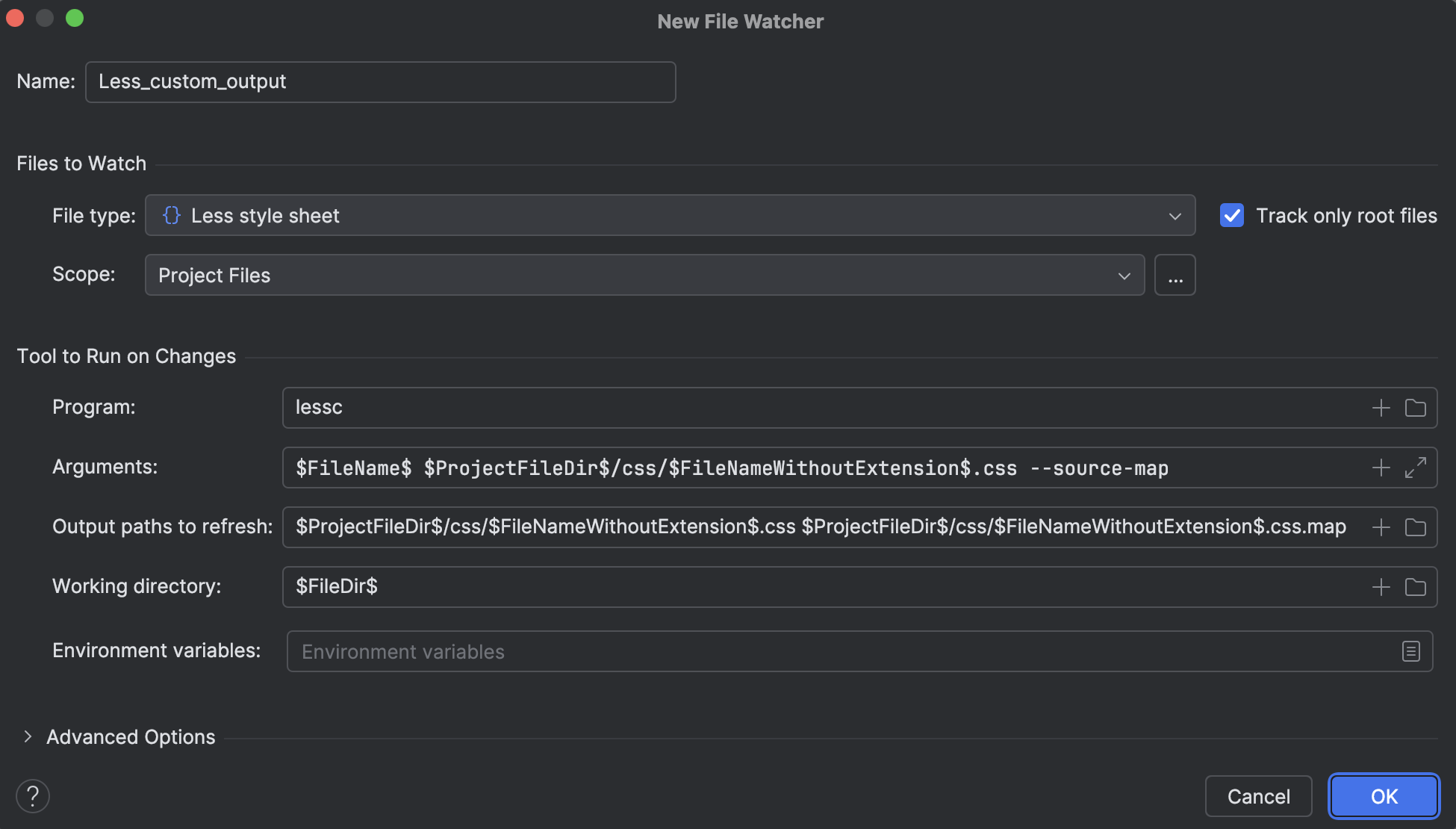Click the Less style sheet file type icon
The width and height of the screenshot is (1456, 829).
coord(172,215)
